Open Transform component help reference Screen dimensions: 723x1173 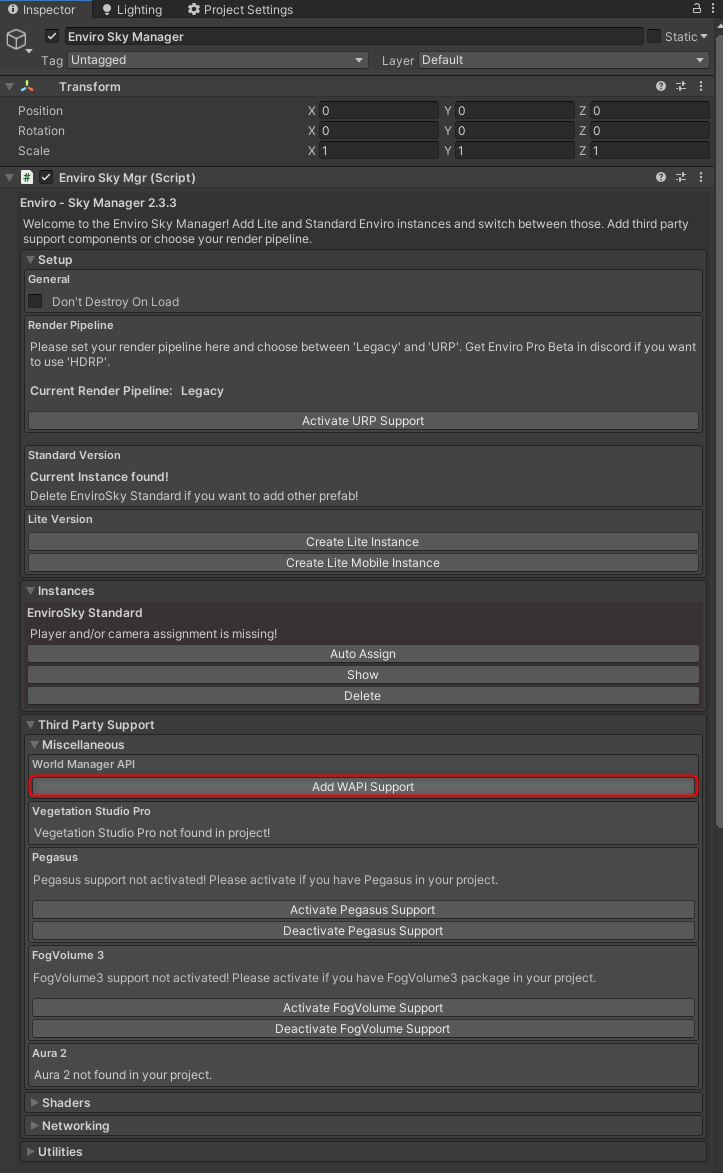pos(661,87)
